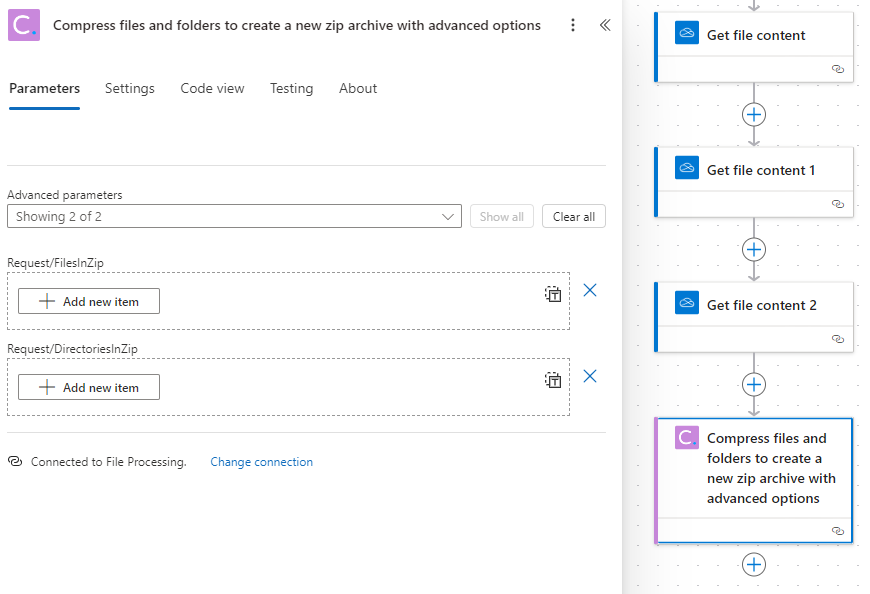Insert step below Get file content 2
870x594 pixels.
click(x=753, y=384)
